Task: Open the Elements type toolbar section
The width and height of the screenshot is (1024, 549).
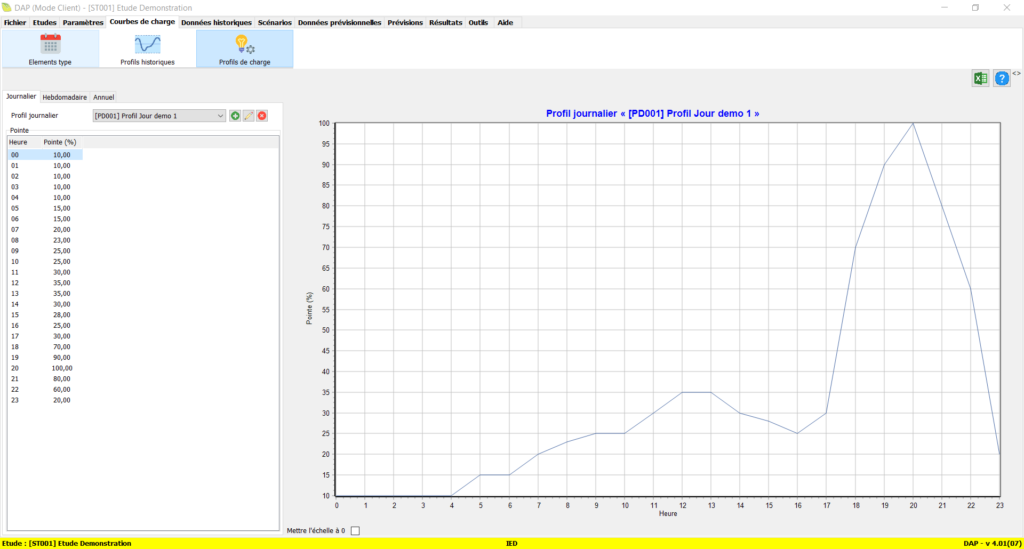Action: pyautogui.click(x=50, y=49)
